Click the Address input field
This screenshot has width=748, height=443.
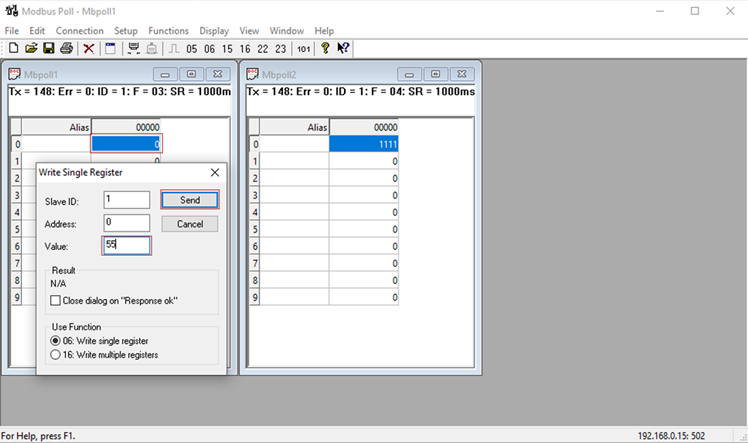(x=126, y=223)
